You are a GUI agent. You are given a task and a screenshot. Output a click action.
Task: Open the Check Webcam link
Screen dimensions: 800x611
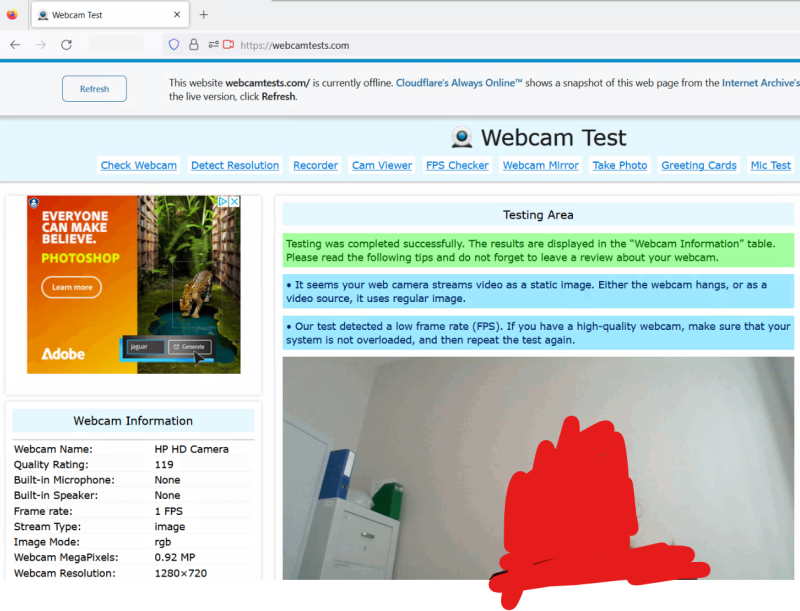tap(139, 165)
